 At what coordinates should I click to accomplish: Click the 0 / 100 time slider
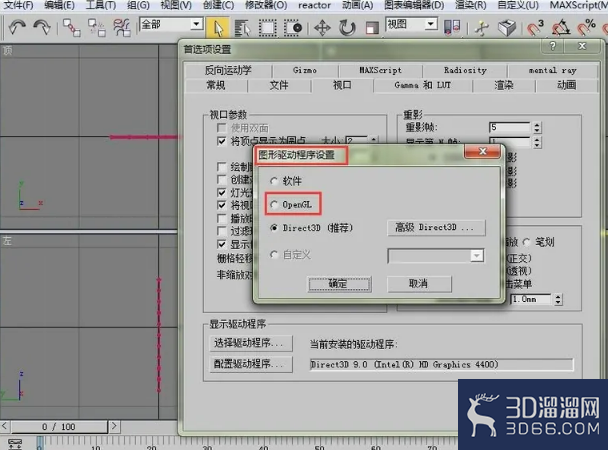tap(59, 427)
